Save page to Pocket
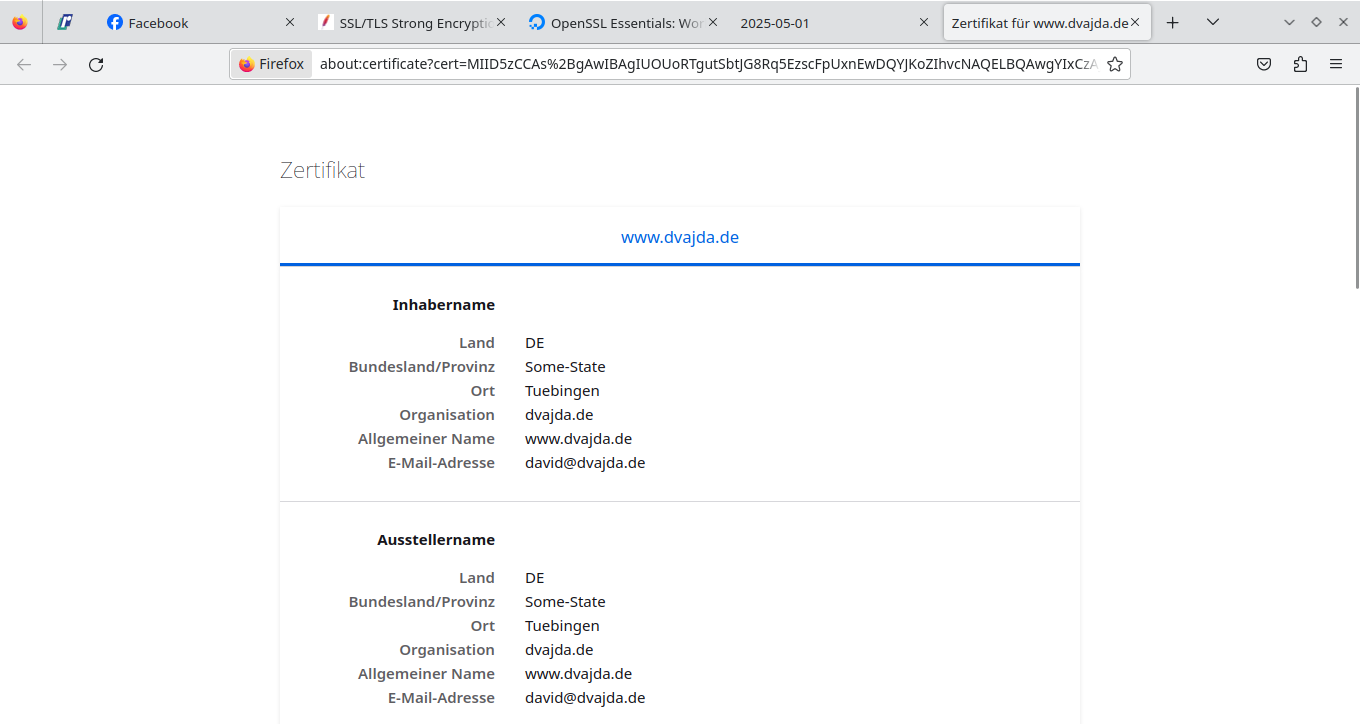This screenshot has width=1360, height=724. coord(1264,64)
